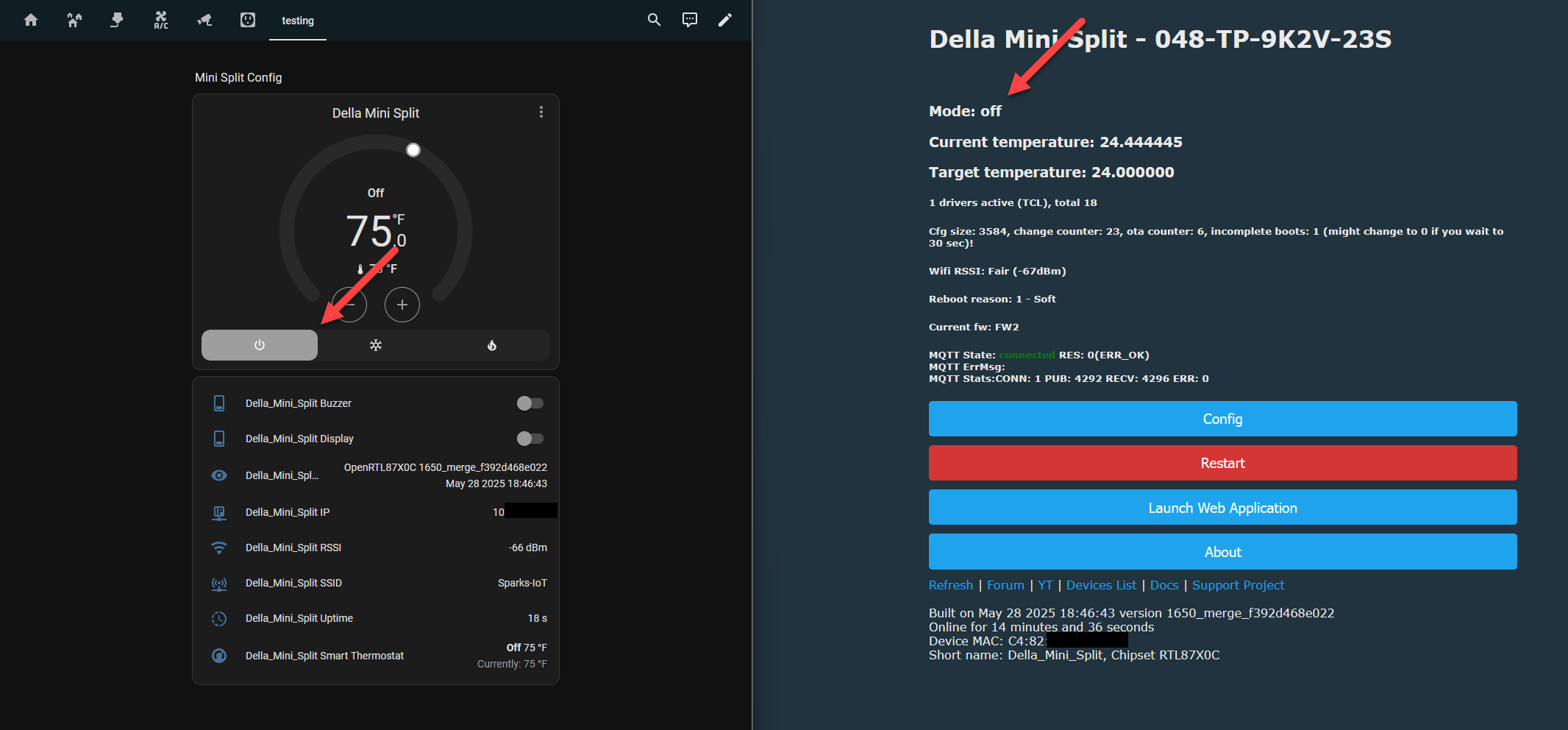The width and height of the screenshot is (1568, 730).
Task: Open the Devices List link
Action: [1101, 585]
